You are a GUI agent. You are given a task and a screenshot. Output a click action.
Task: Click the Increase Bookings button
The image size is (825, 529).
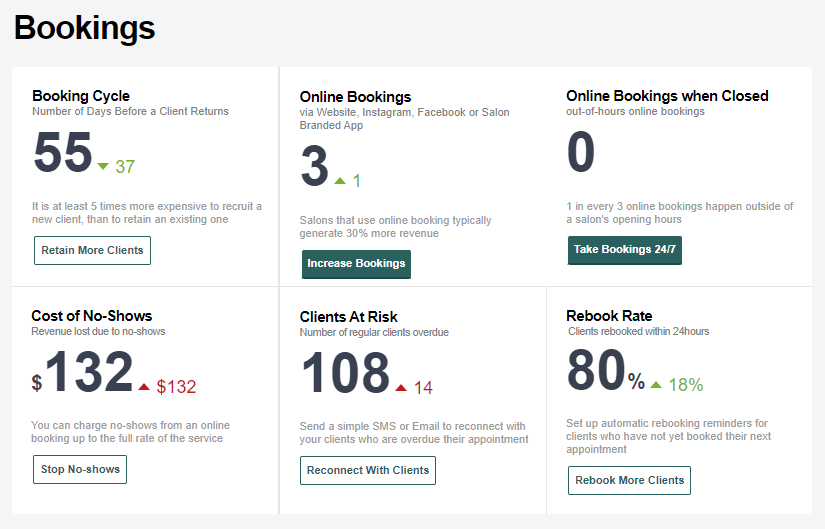coord(356,264)
